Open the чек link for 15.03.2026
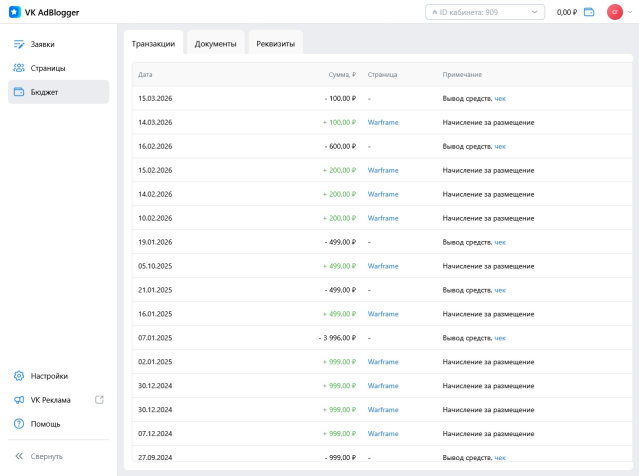This screenshot has width=639, height=476. coord(500,98)
